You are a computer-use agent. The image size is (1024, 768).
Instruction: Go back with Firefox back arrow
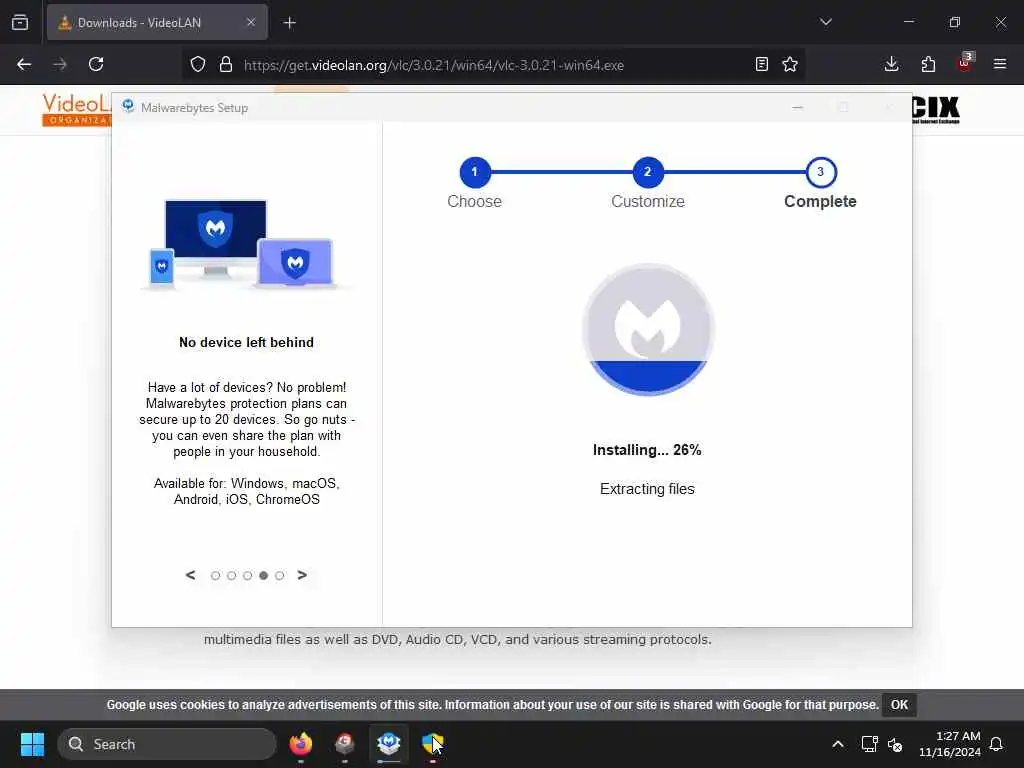click(x=24, y=64)
